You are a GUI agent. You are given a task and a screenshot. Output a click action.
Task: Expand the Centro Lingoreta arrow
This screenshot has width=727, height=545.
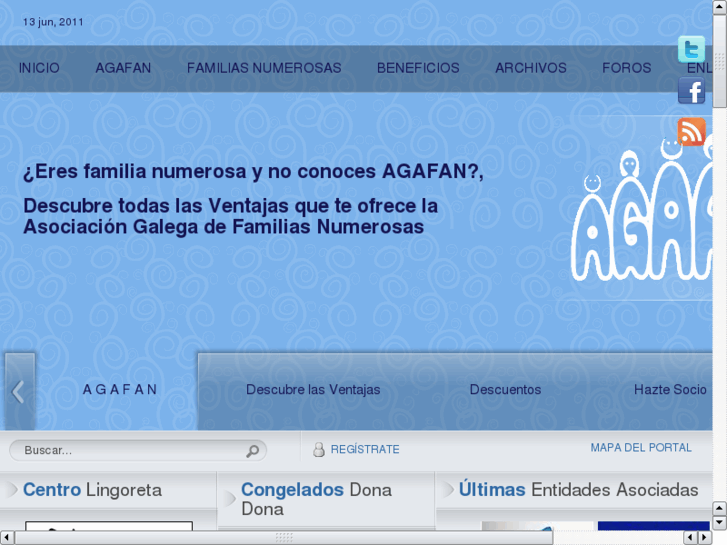12,489
